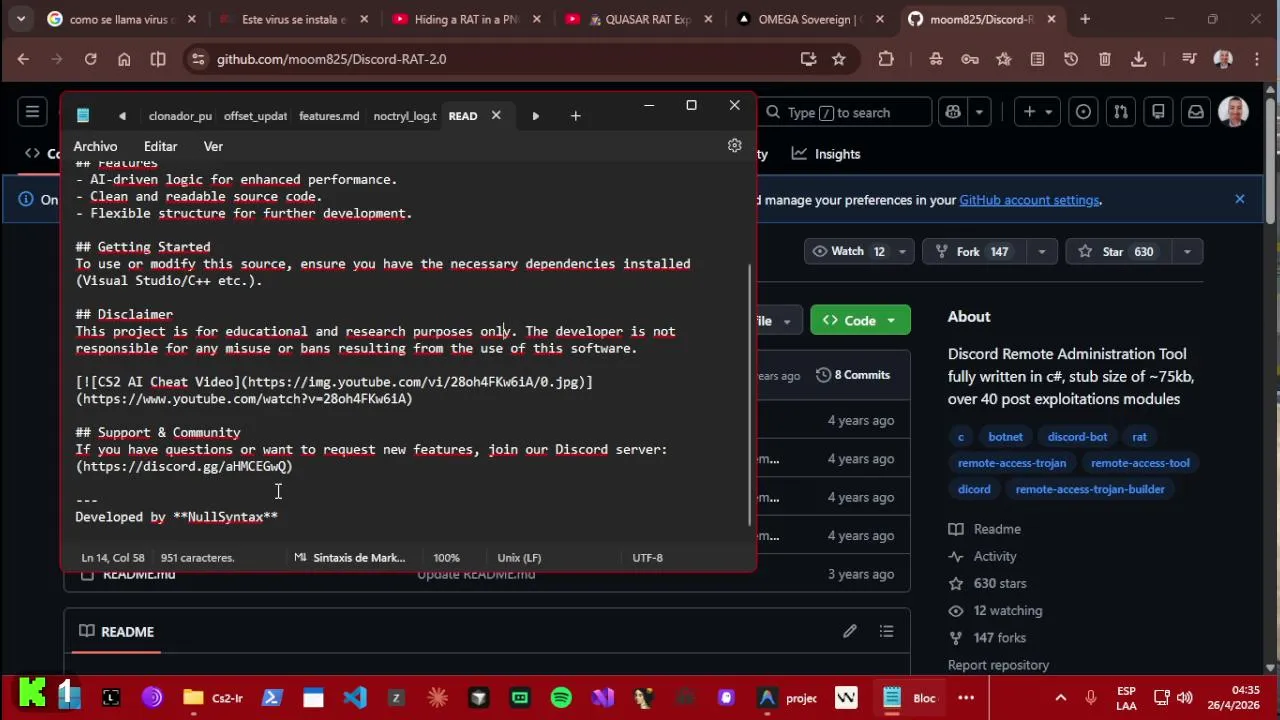
Task: Switch to noctryl_log.t tab in Notepad
Action: pyautogui.click(x=405, y=116)
